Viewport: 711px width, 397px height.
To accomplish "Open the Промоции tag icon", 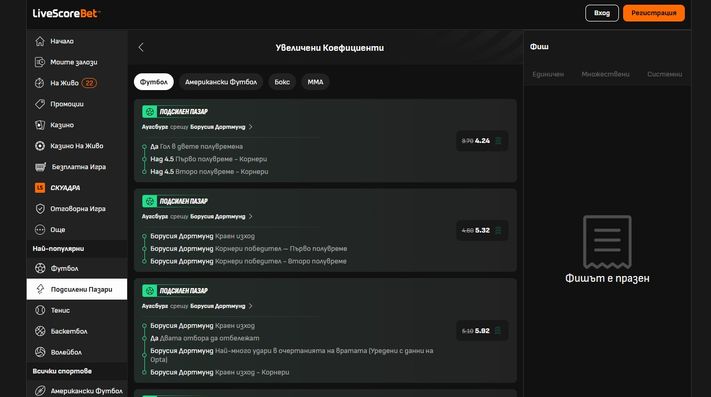I will (x=40, y=104).
